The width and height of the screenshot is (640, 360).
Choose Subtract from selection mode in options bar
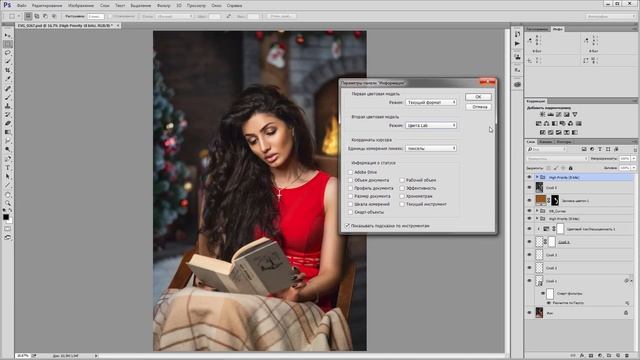click(45, 16)
